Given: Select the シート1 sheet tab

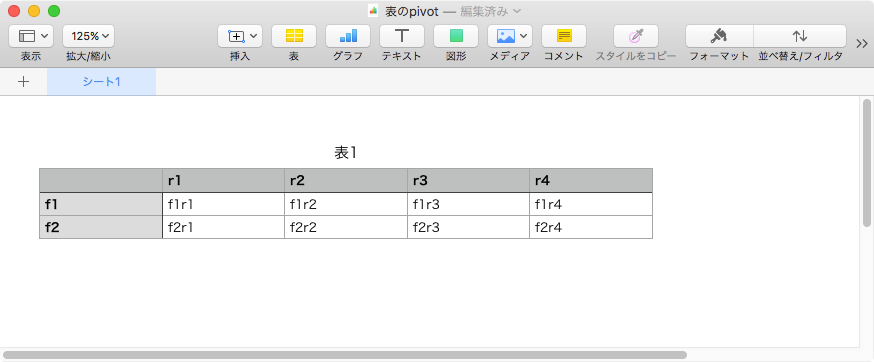Looking at the screenshot, I should pos(101,82).
